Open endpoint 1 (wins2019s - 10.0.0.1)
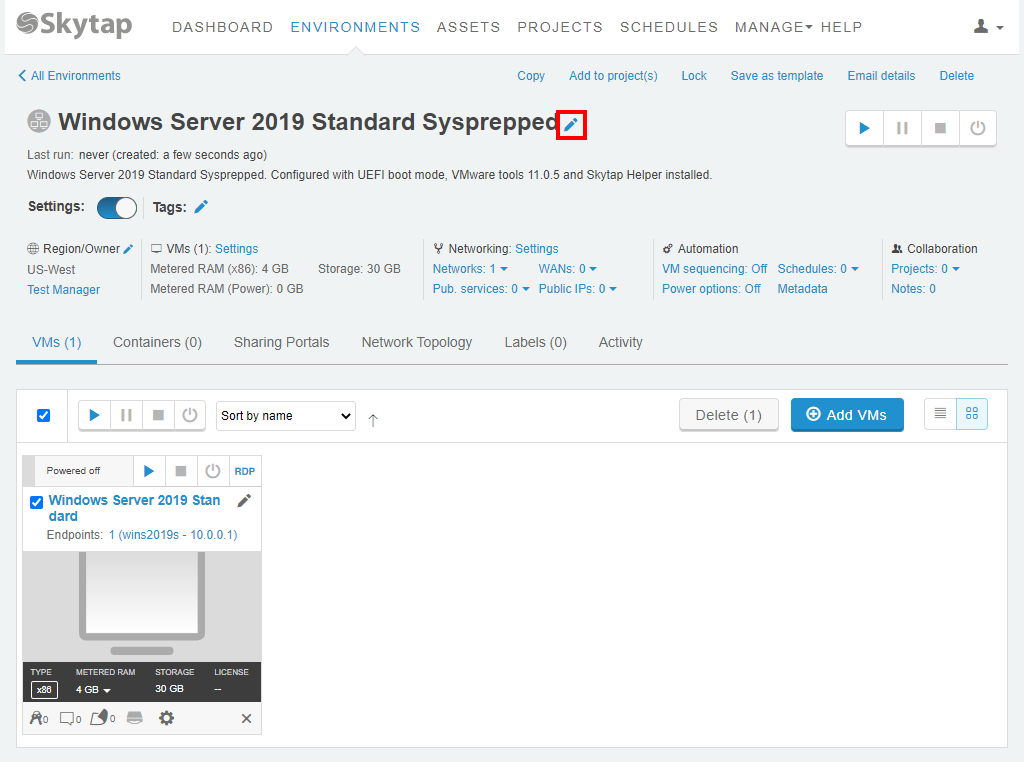This screenshot has height=762, width=1024. (x=173, y=535)
